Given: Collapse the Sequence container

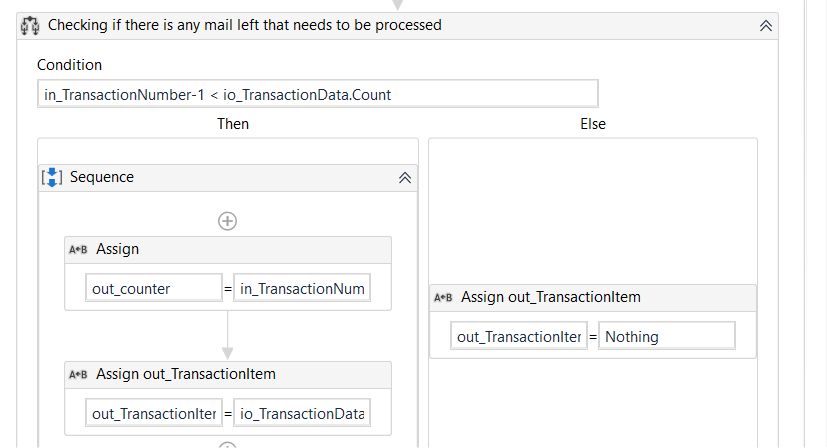Looking at the screenshot, I should (x=405, y=178).
